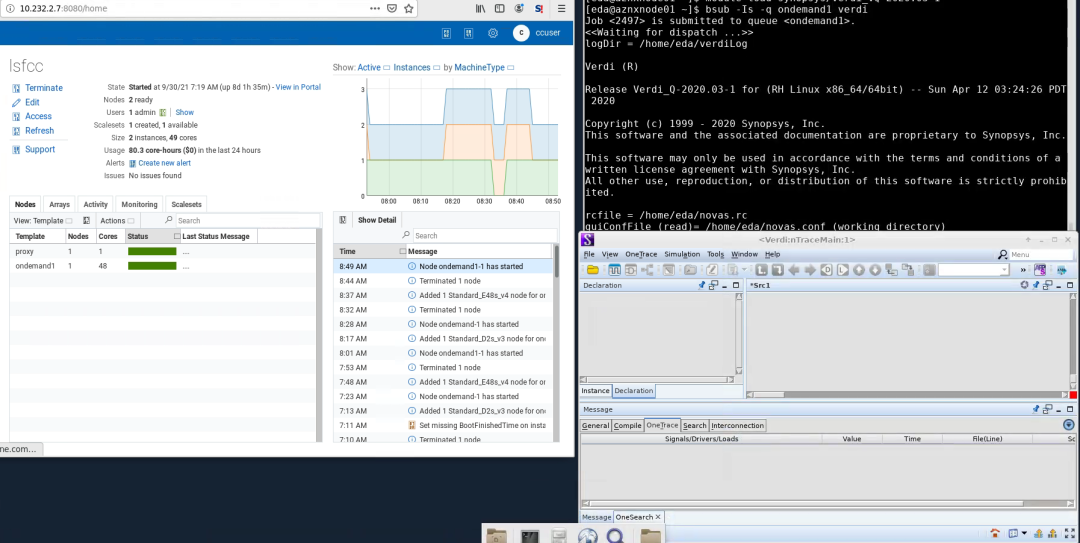This screenshot has width=1080, height=543.
Task: Open the CycleCloud settings gear icon
Action: point(492,33)
